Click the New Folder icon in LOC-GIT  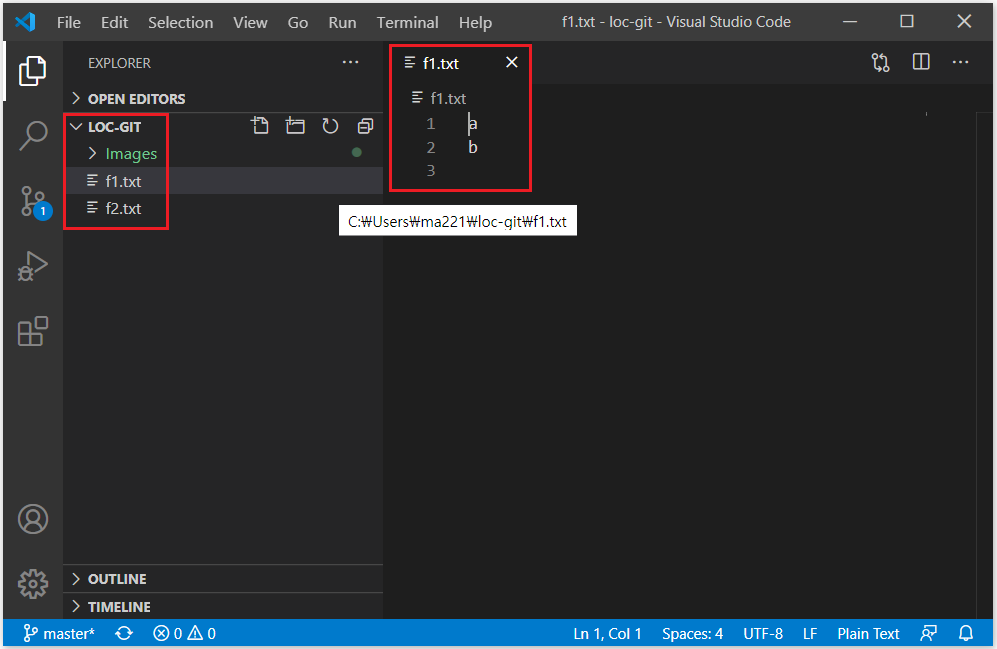coord(295,126)
